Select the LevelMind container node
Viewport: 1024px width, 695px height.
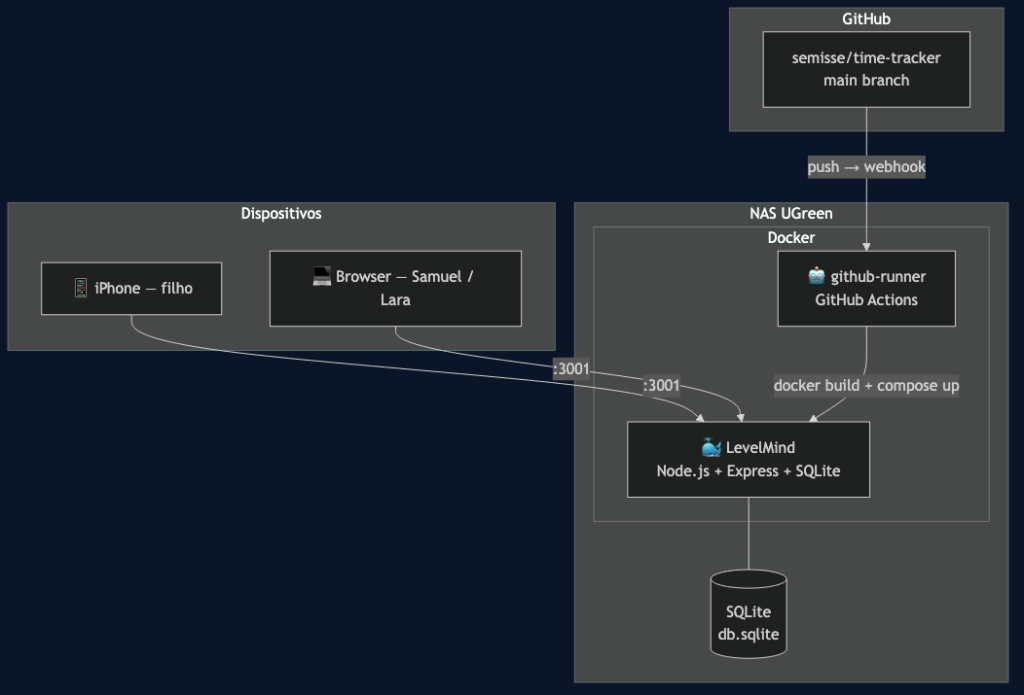(748, 459)
